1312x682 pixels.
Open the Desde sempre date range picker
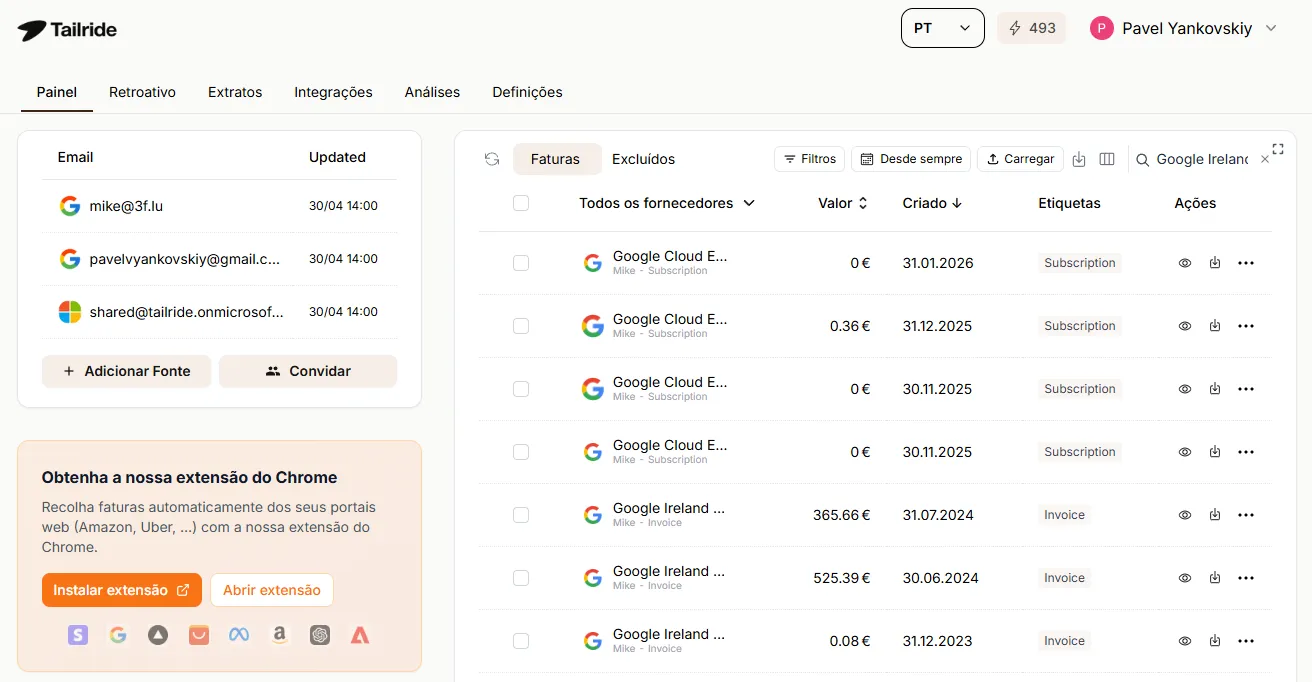click(911, 159)
